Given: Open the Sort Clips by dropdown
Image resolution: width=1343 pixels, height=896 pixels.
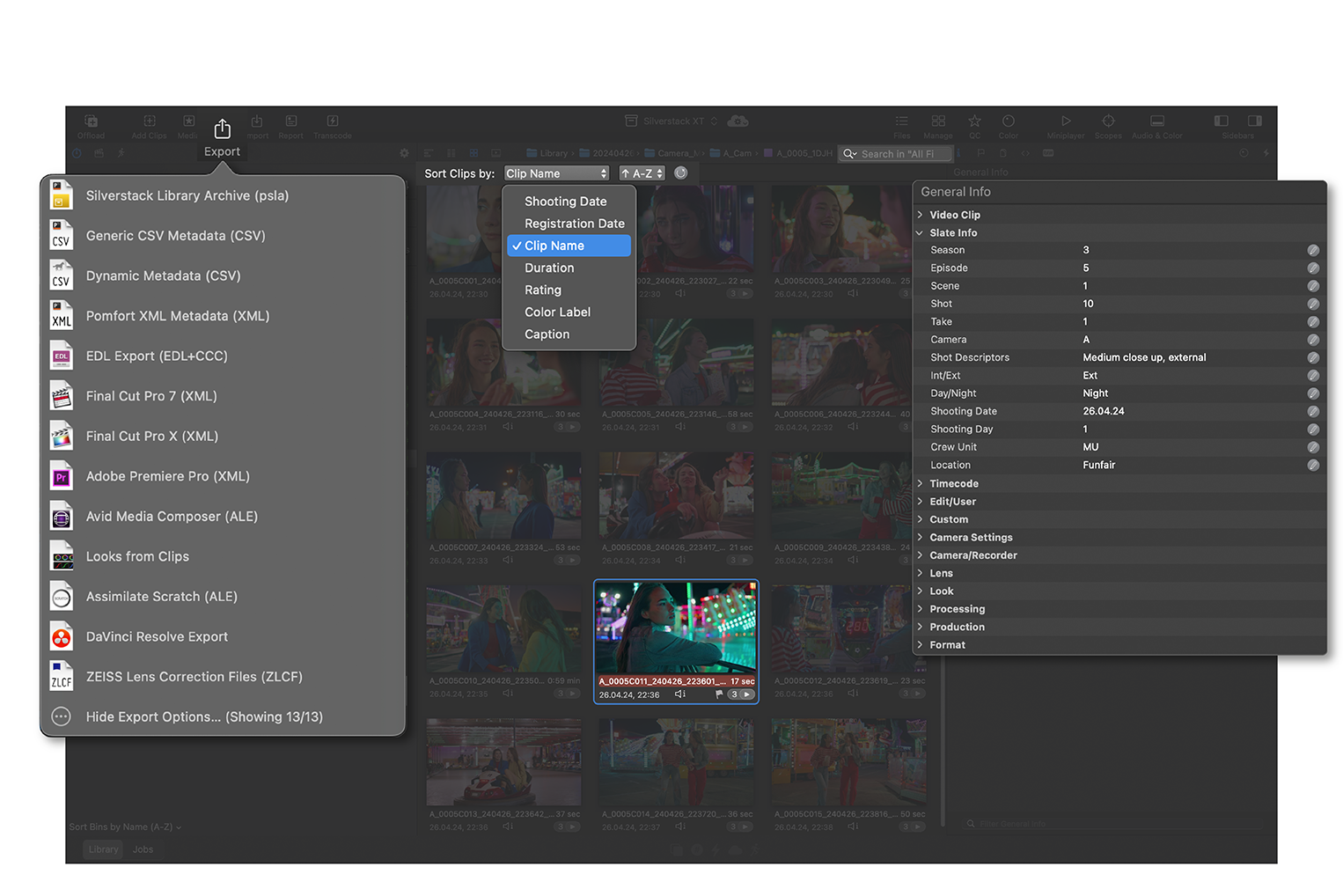Looking at the screenshot, I should tap(556, 173).
